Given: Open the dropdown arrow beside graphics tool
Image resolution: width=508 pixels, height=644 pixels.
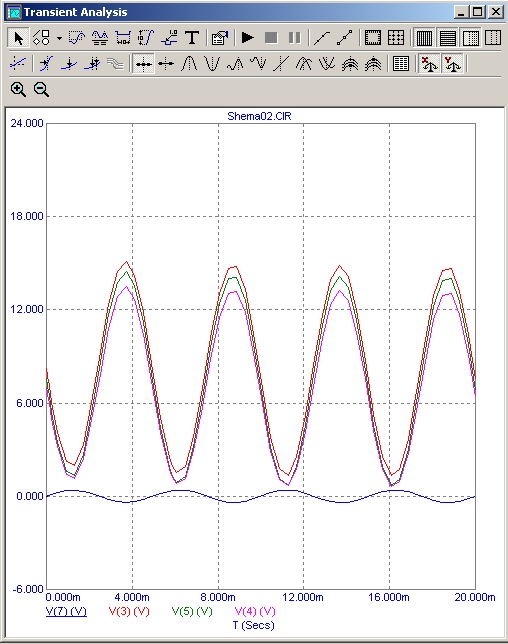Looking at the screenshot, I should (60, 38).
